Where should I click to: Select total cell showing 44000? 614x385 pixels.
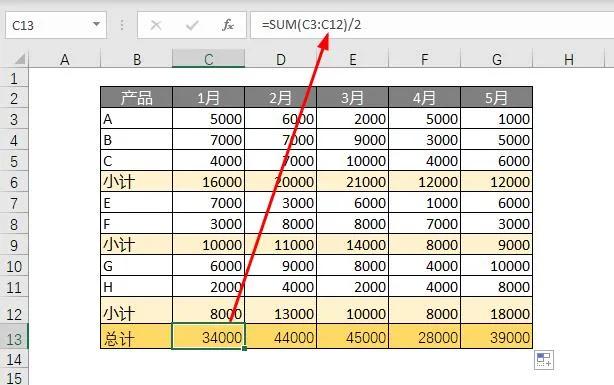(280, 337)
